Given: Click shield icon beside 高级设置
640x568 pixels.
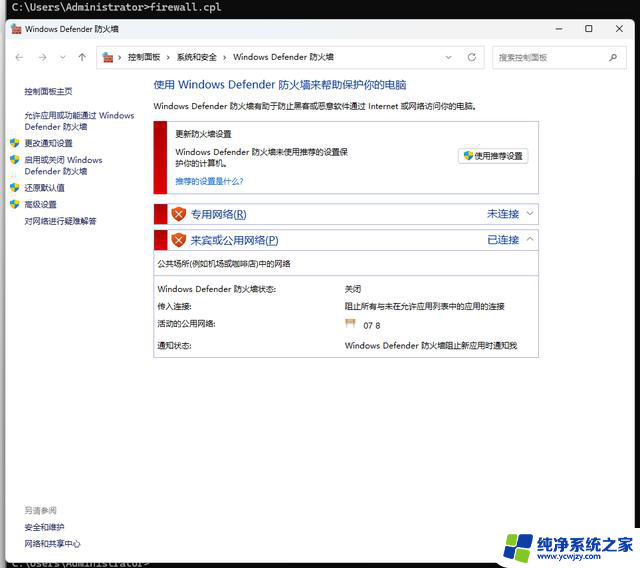Looking at the screenshot, I should click(x=15, y=204).
